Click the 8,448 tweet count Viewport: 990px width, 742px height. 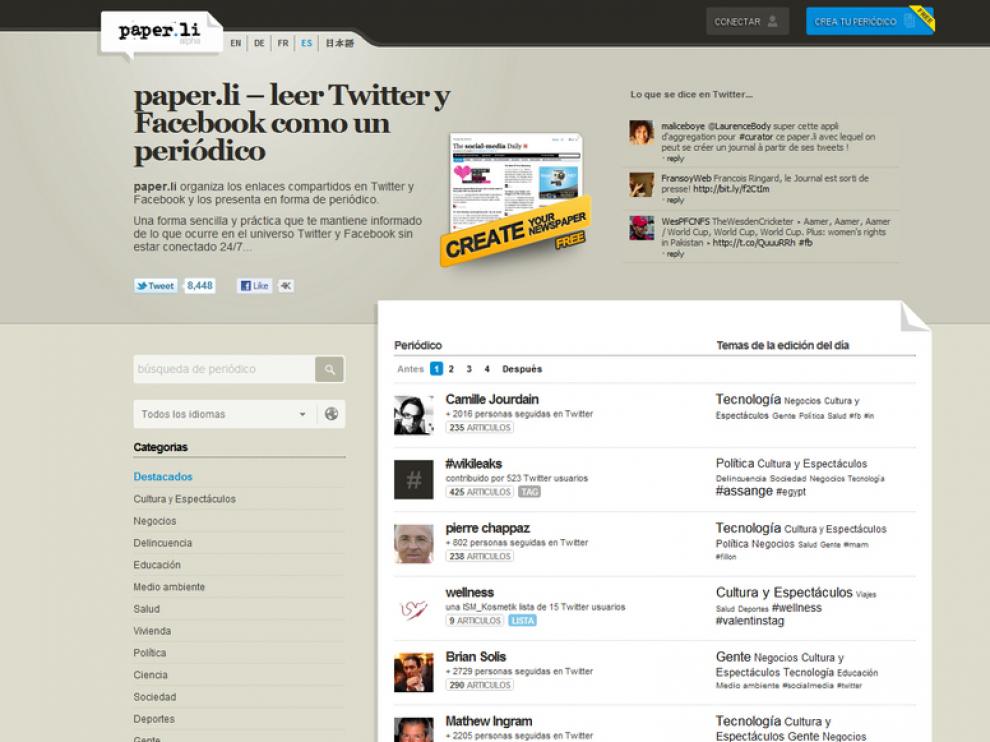200,286
